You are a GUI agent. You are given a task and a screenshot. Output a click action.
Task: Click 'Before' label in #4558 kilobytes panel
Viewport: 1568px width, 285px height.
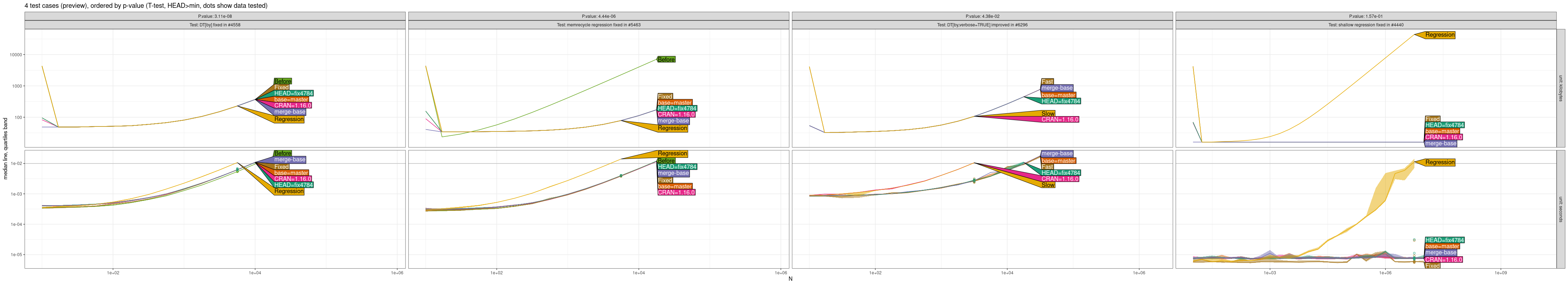[x=283, y=82]
